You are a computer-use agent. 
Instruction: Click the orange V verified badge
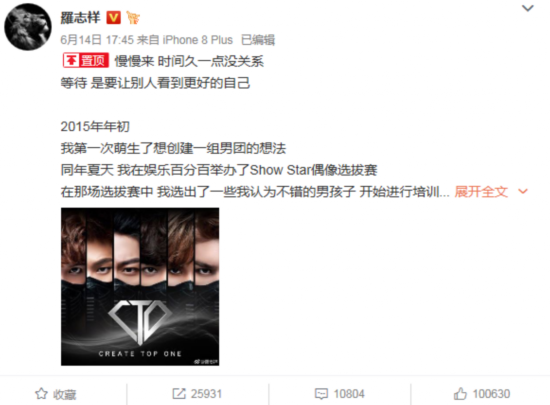(113, 18)
